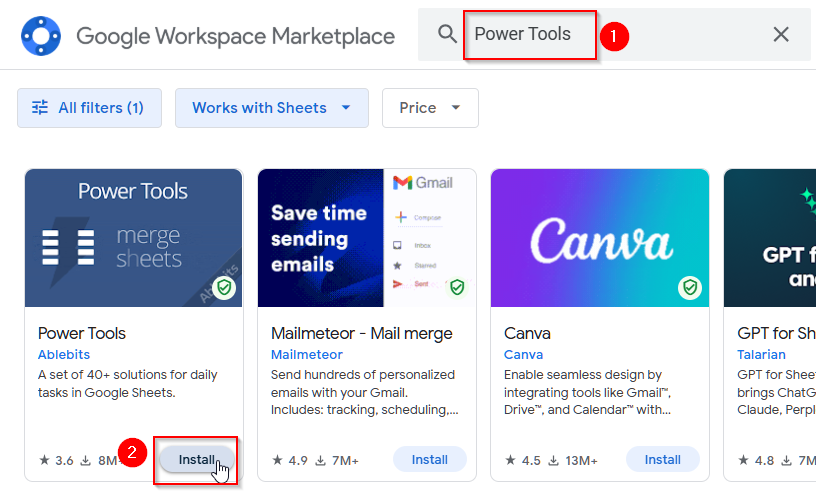
Task: Open the Price filter dropdown
Action: pos(430,108)
